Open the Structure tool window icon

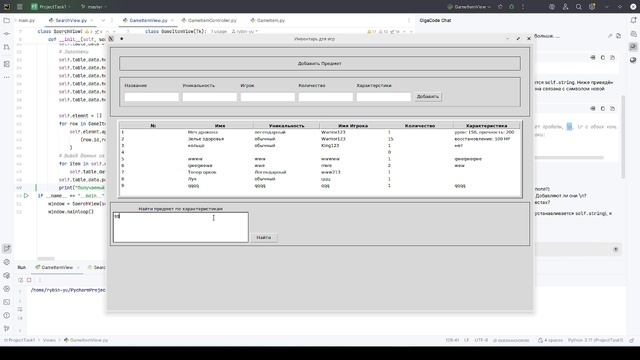point(7,64)
